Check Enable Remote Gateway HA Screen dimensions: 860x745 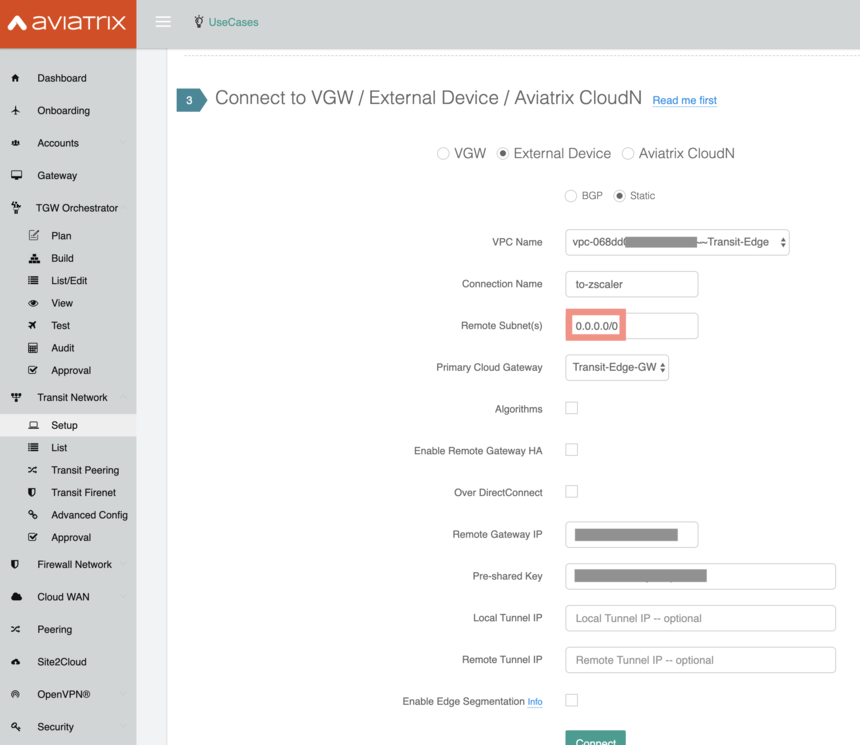pos(572,450)
